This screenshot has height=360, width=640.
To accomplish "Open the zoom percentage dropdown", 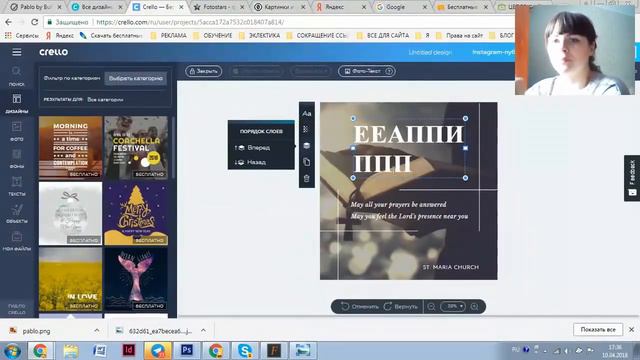I will tap(453, 306).
